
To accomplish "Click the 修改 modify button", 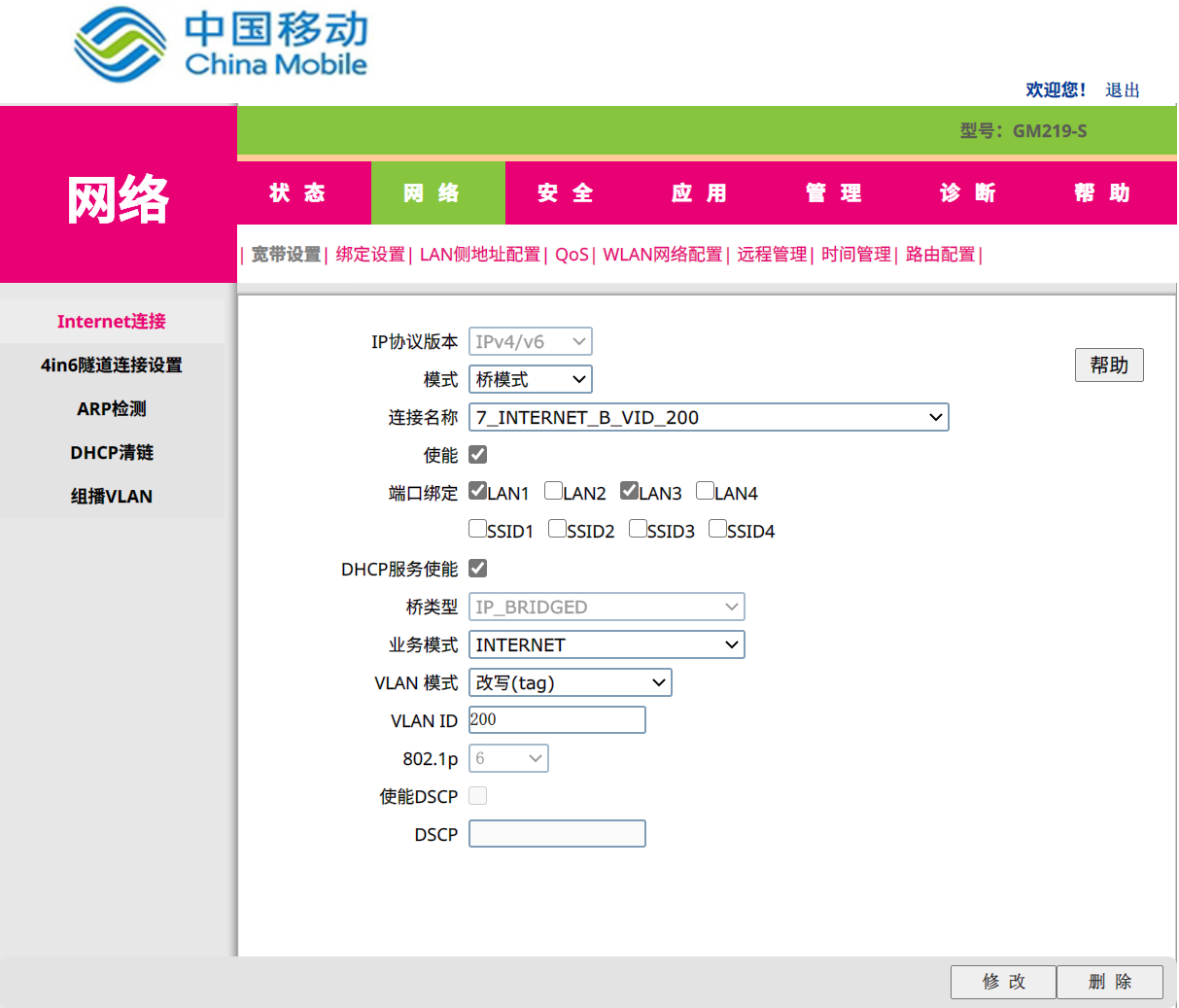I will (x=1003, y=982).
